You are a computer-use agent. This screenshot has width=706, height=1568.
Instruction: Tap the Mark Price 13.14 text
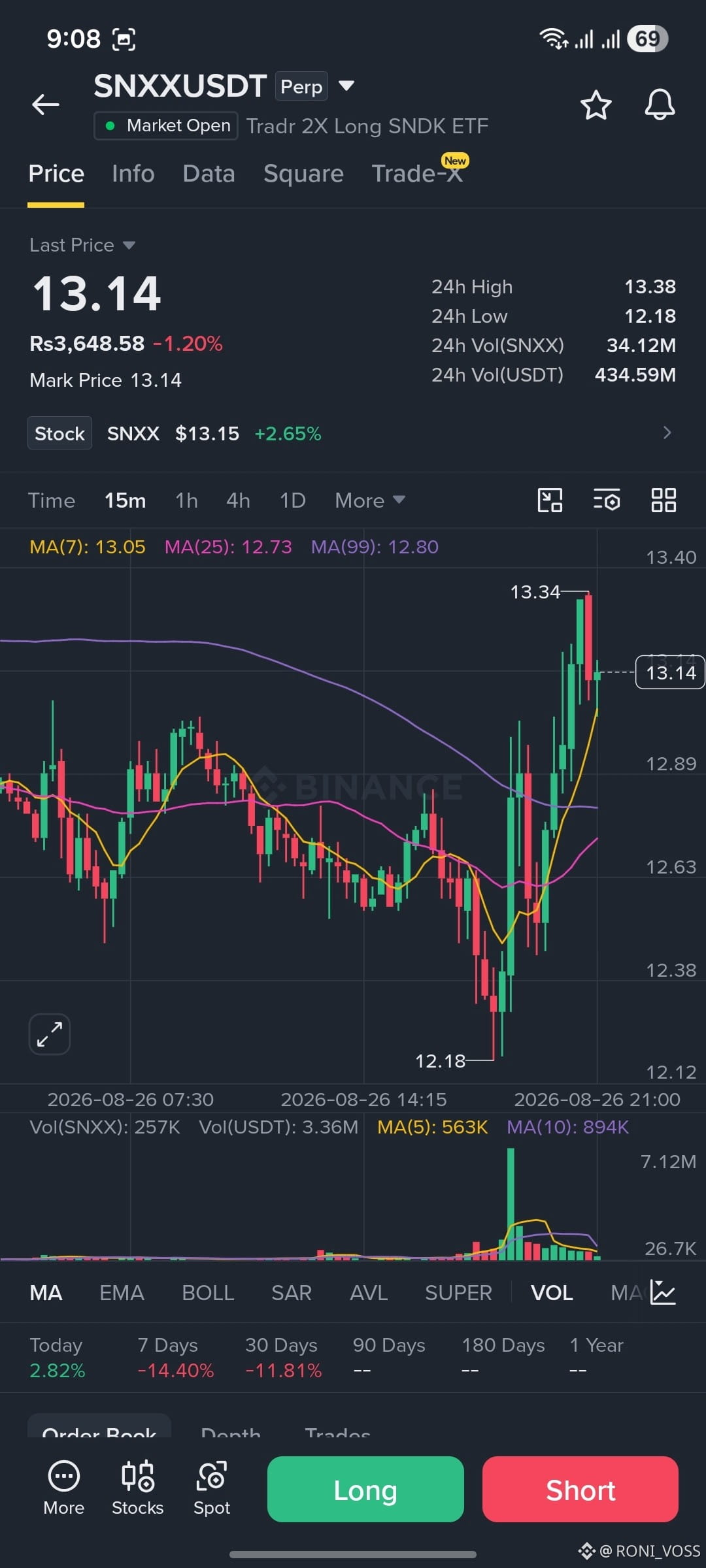[x=106, y=380]
